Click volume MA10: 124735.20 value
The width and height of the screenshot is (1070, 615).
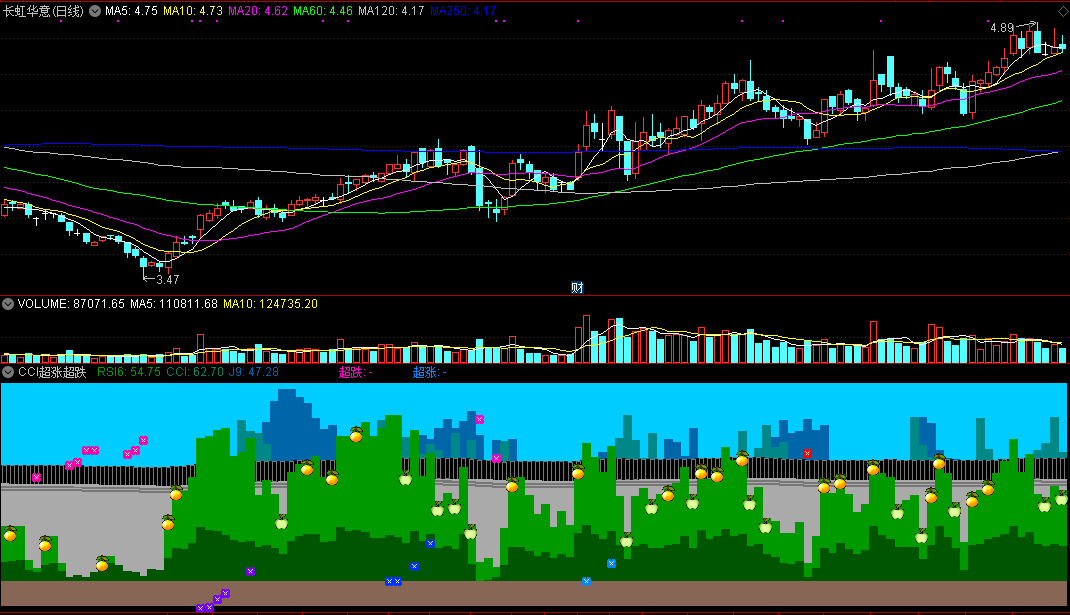[270, 304]
